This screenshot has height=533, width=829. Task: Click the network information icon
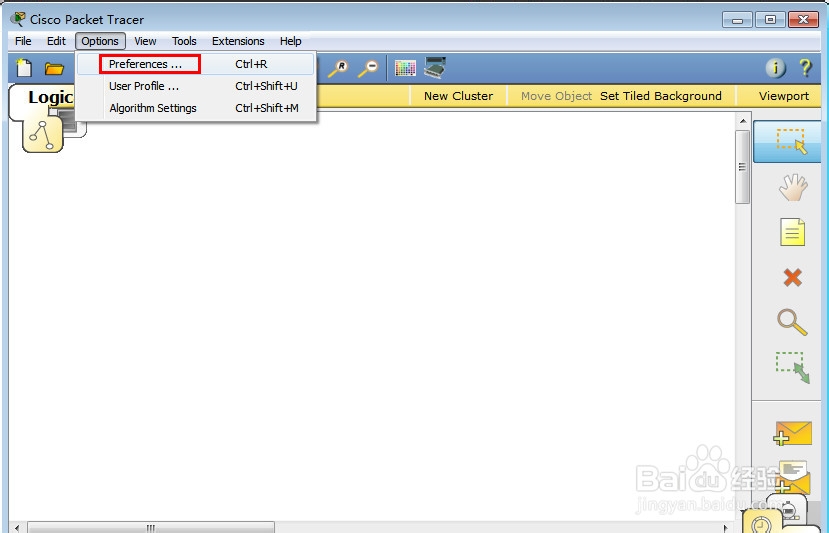[x=775, y=68]
